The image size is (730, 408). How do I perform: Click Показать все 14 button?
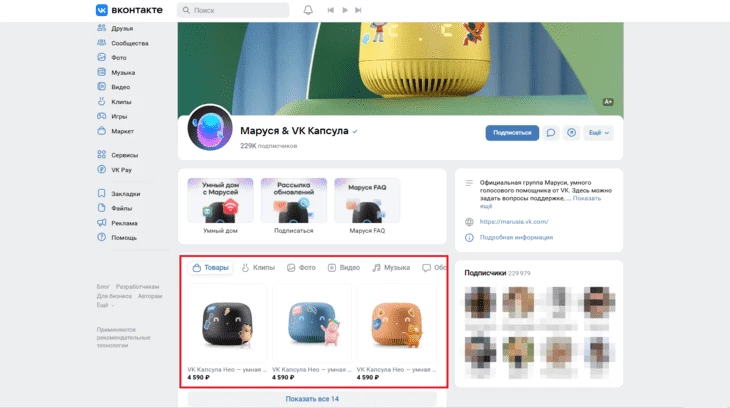pos(312,399)
